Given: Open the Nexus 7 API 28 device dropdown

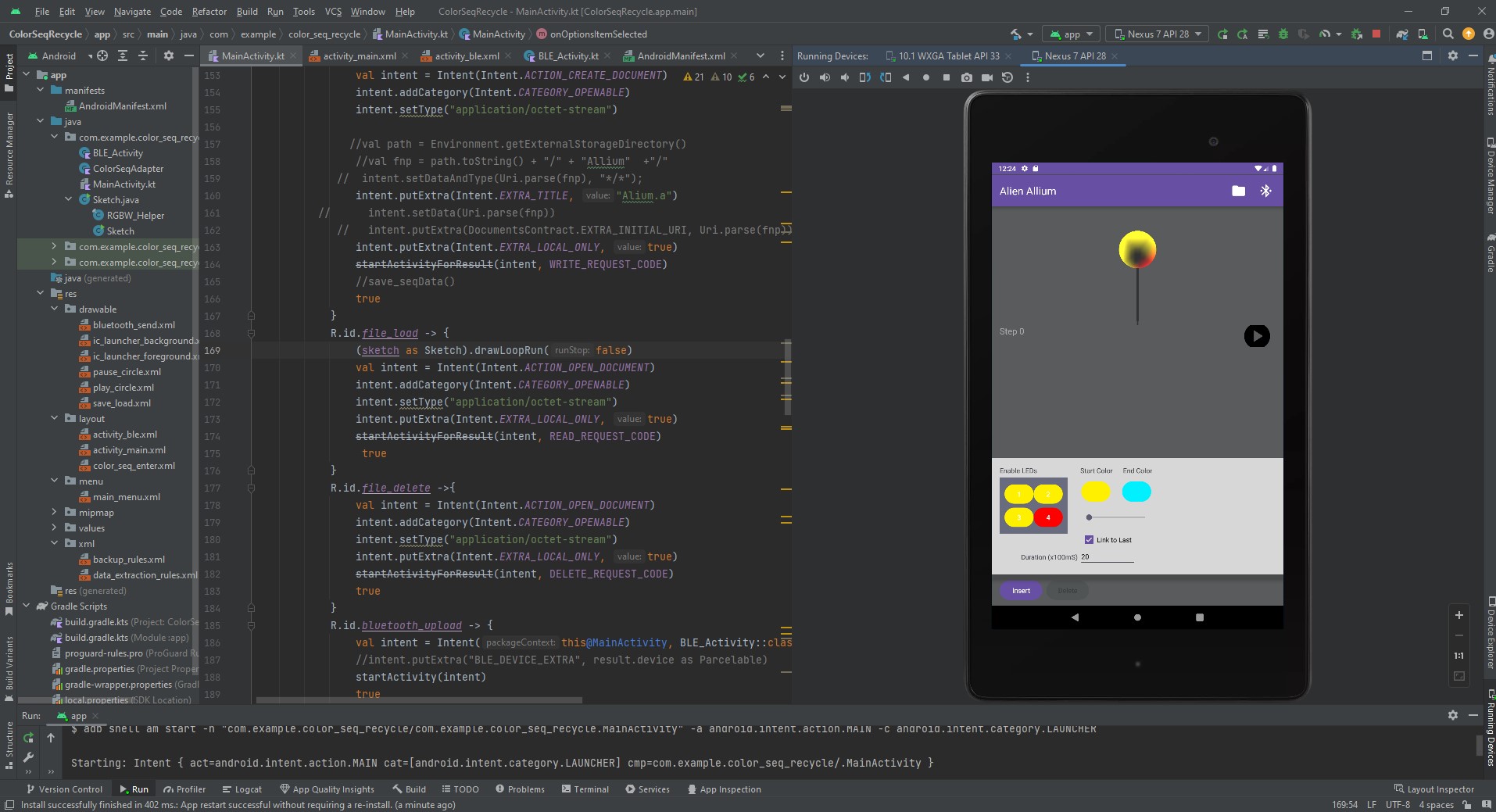Looking at the screenshot, I should click(1158, 34).
